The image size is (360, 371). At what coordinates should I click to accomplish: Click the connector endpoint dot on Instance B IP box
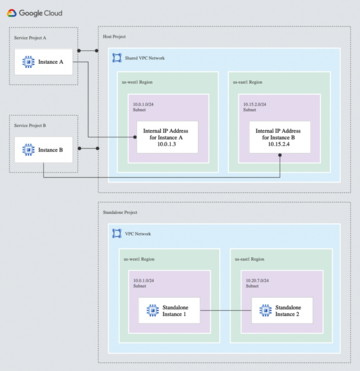[280, 155]
